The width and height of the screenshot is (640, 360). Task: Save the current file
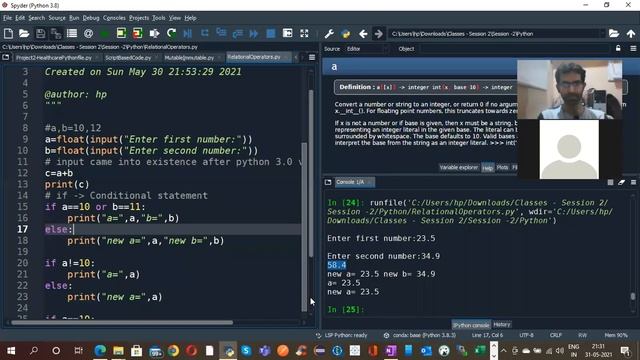click(40, 33)
